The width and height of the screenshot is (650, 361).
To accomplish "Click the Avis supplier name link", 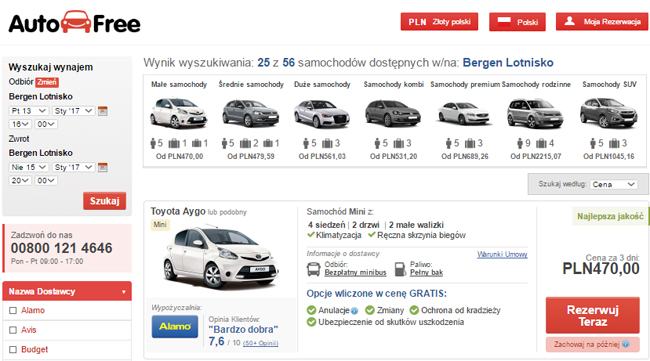I will coord(29,330).
